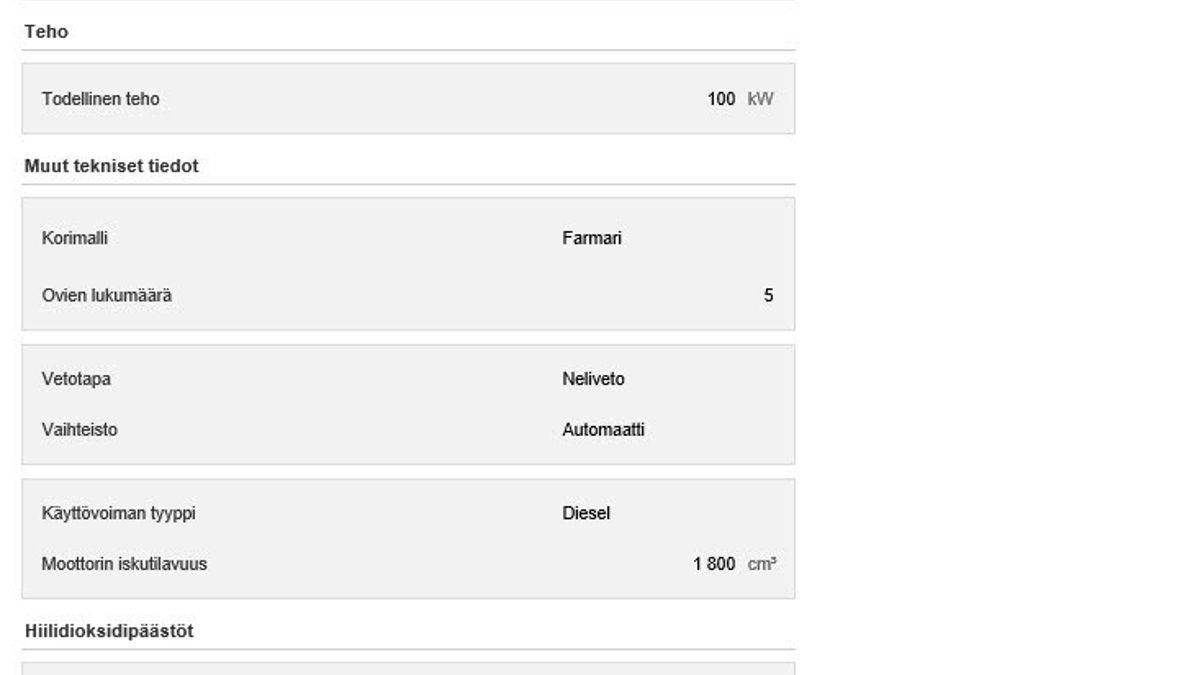Click the panel below the Hiilidioksidipäästöt heading
1200x675 pixels.
(x=408, y=668)
